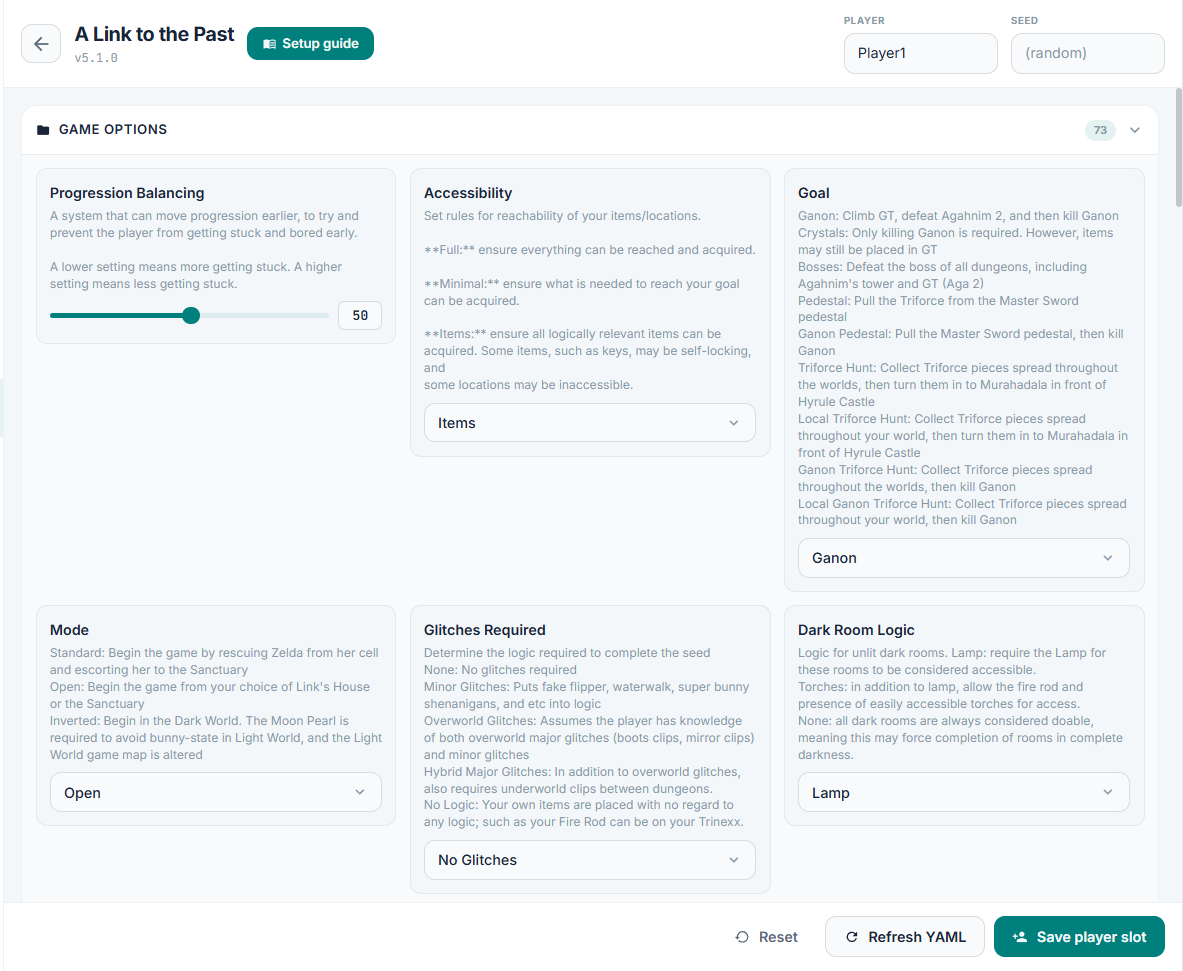The image size is (1183, 971).
Task: Click the back arrow button
Action: pyautogui.click(x=41, y=44)
